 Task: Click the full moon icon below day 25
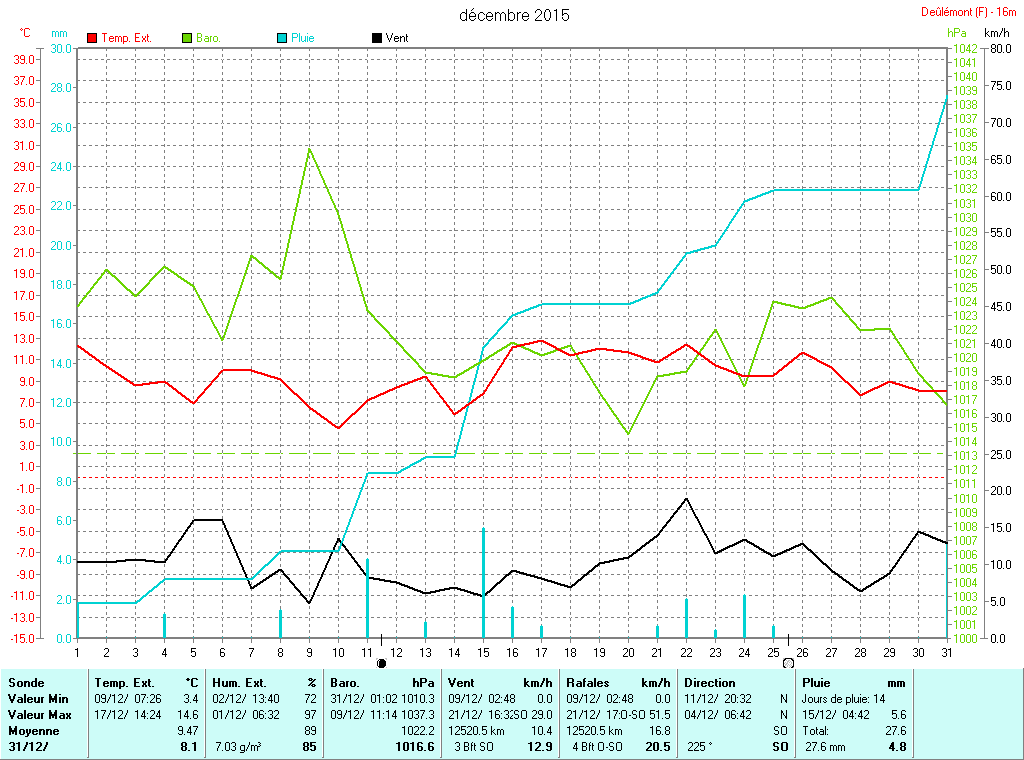pyautogui.click(x=788, y=662)
